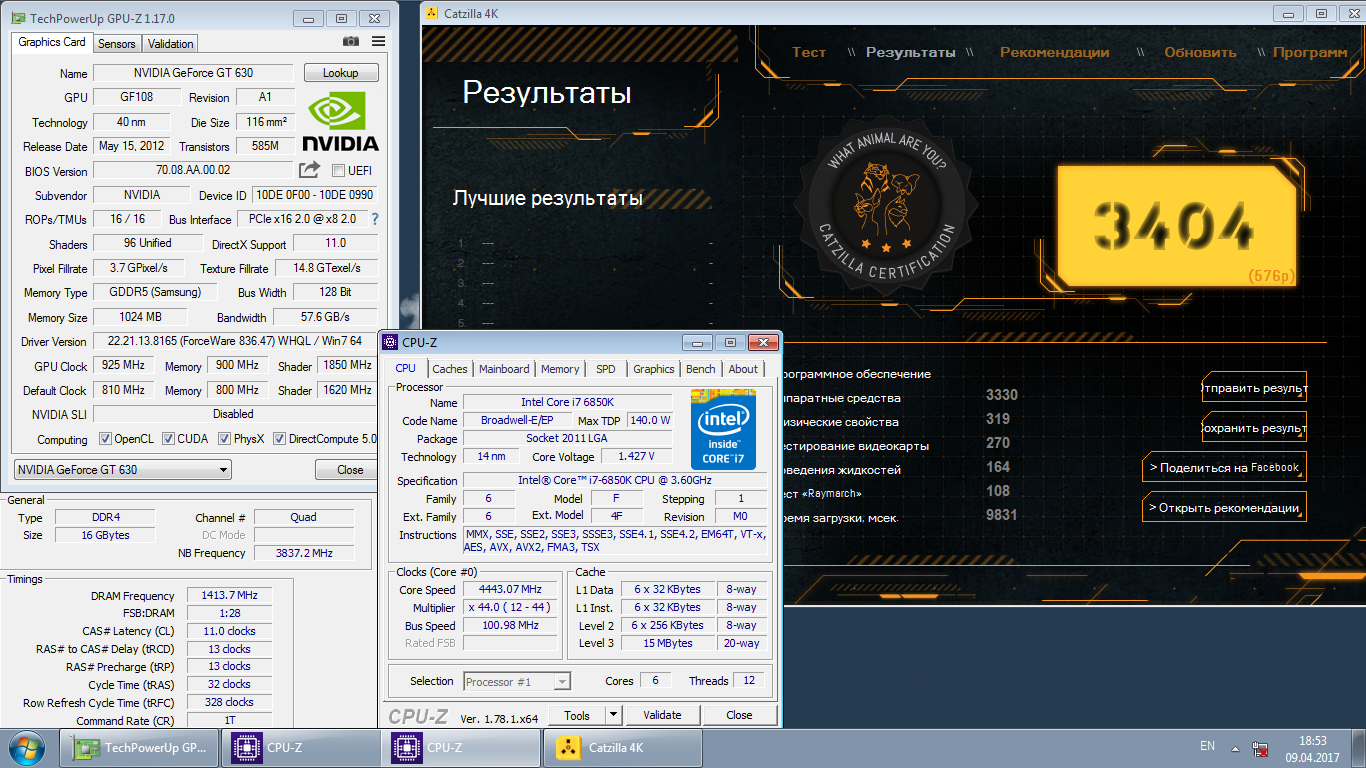Click the TechPowerUp GPU-Z taskbar button
The height and width of the screenshot is (768, 1366).
tap(139, 747)
